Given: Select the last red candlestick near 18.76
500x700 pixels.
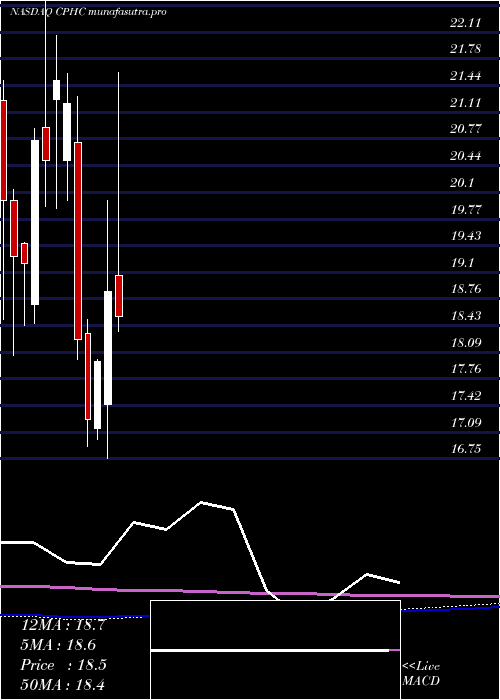Looking at the screenshot, I should click(119, 296).
